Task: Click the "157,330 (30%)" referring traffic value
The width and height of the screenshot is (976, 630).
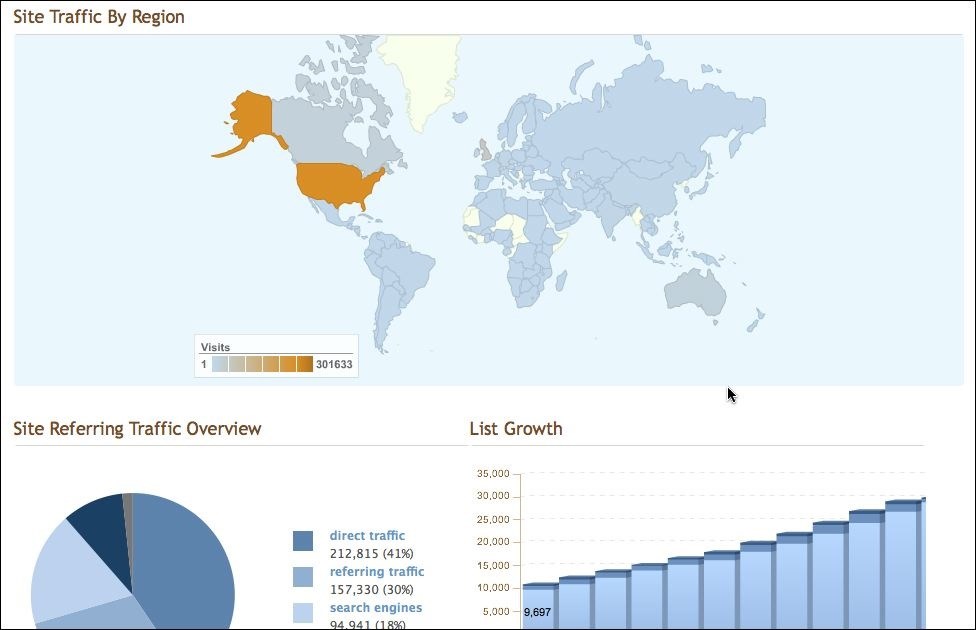Action: [x=372, y=590]
